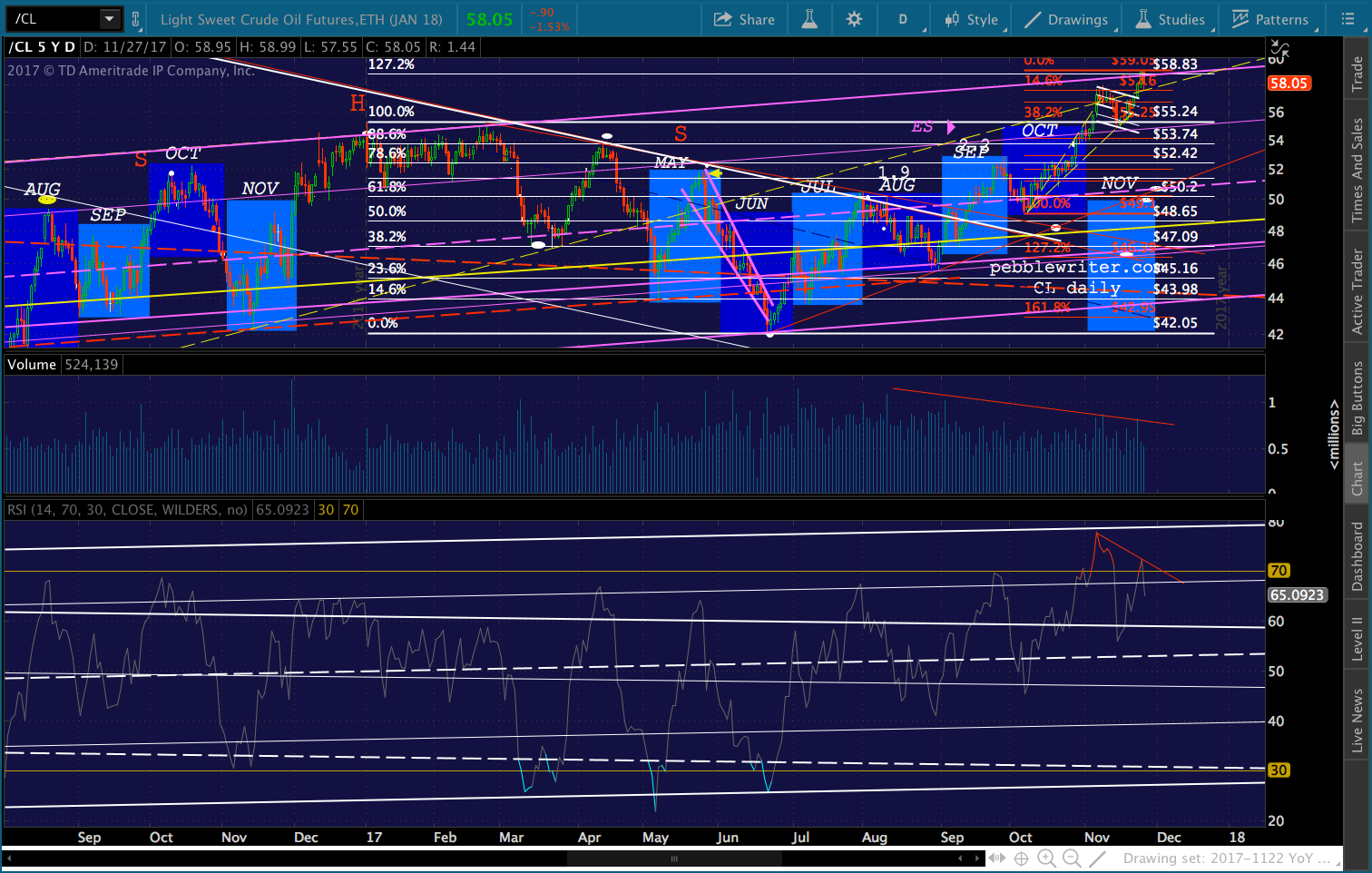Open the list menu icon at top right

[x=1347, y=19]
